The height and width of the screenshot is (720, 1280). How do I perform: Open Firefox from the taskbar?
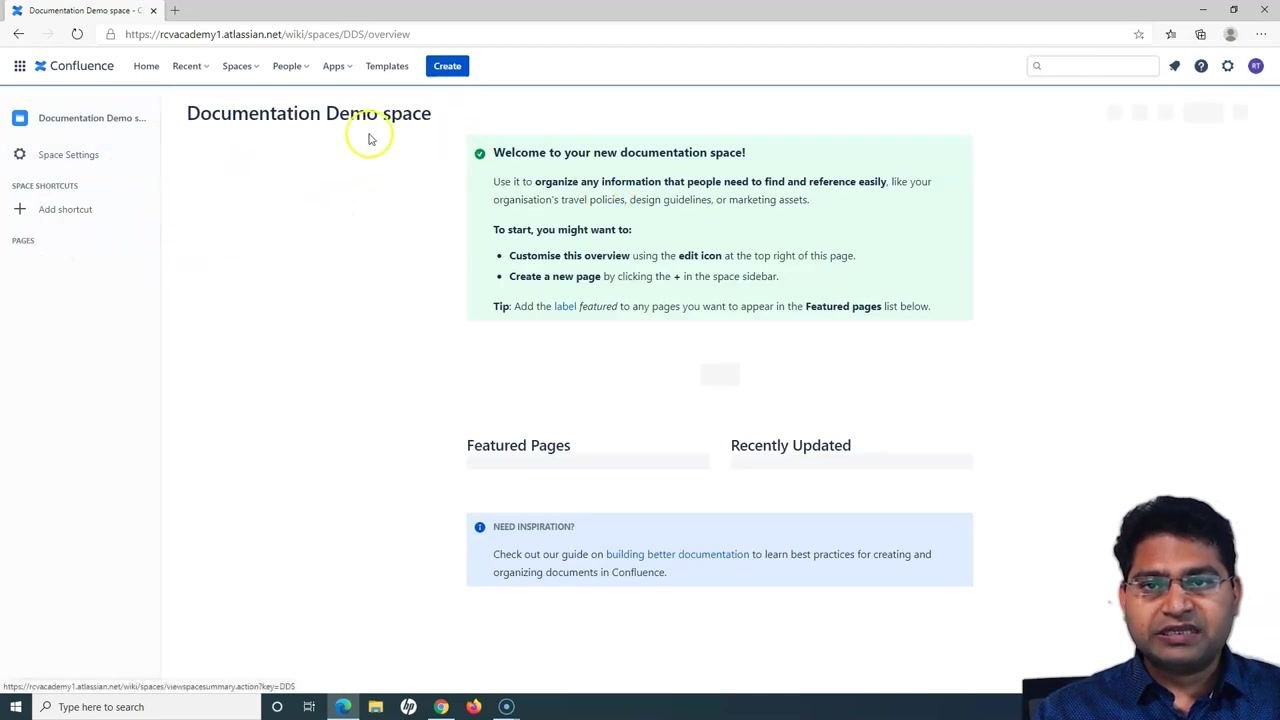[x=474, y=707]
